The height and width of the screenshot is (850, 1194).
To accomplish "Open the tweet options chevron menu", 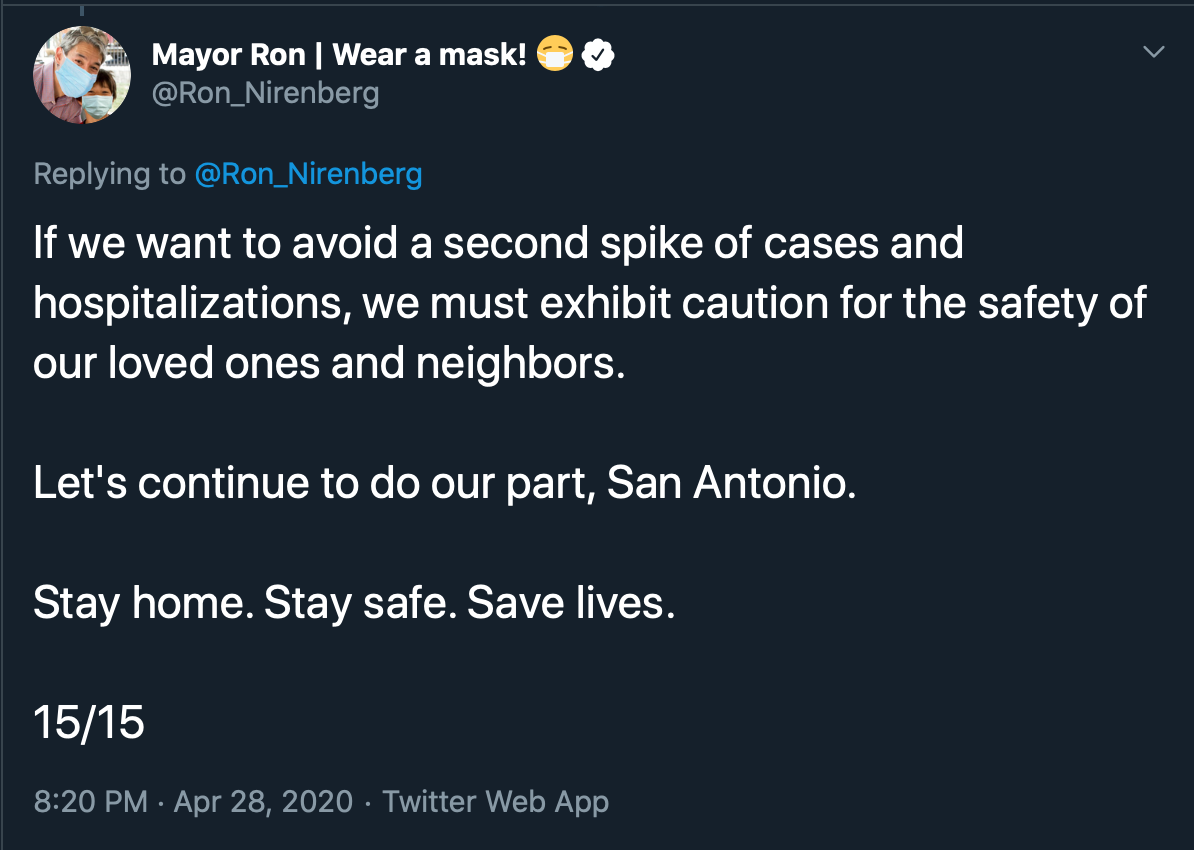I will 1154,52.
